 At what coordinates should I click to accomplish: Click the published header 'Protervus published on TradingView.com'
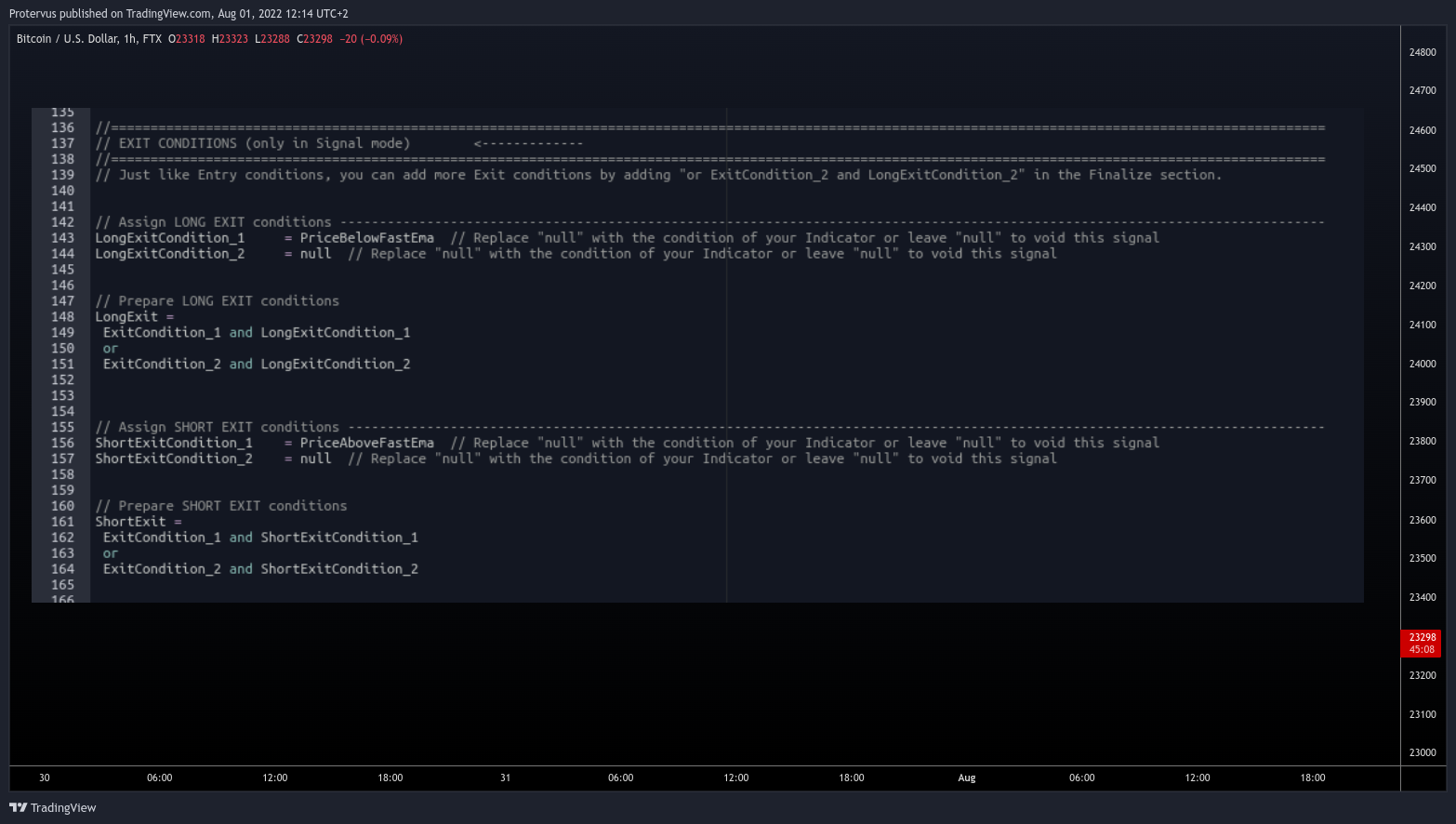point(111,13)
